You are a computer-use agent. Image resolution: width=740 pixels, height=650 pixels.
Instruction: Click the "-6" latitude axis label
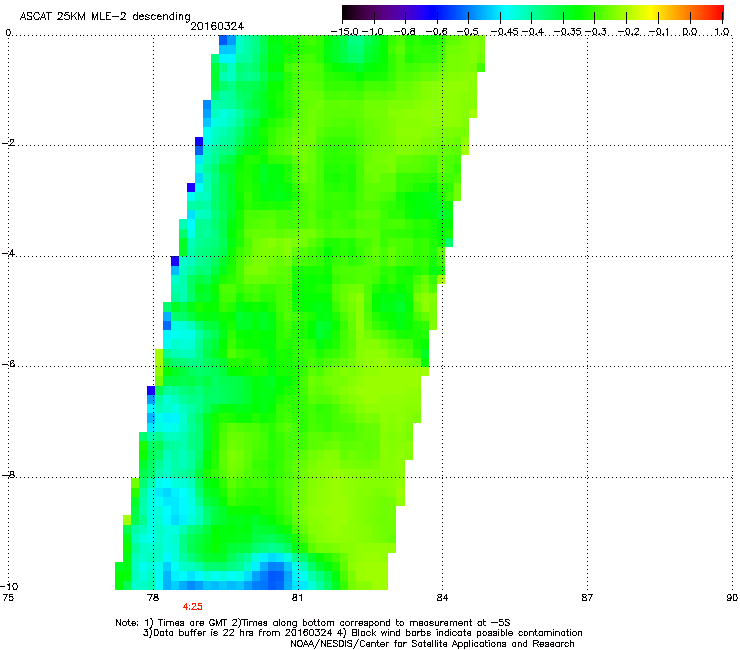click(8, 363)
